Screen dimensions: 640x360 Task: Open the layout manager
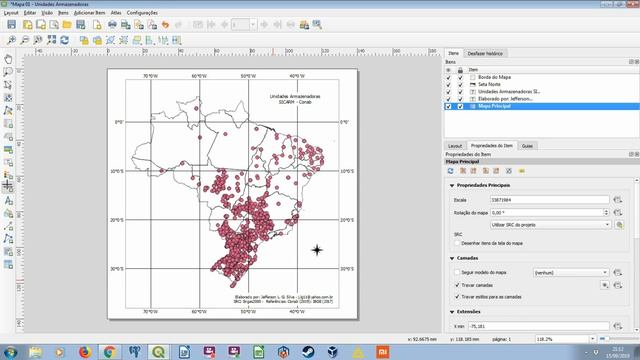(x=54, y=24)
